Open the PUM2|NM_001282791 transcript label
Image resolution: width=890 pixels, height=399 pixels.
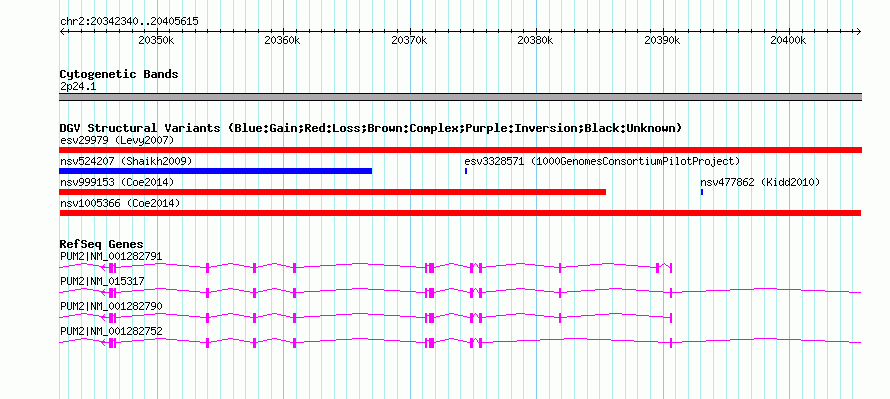tap(111, 257)
